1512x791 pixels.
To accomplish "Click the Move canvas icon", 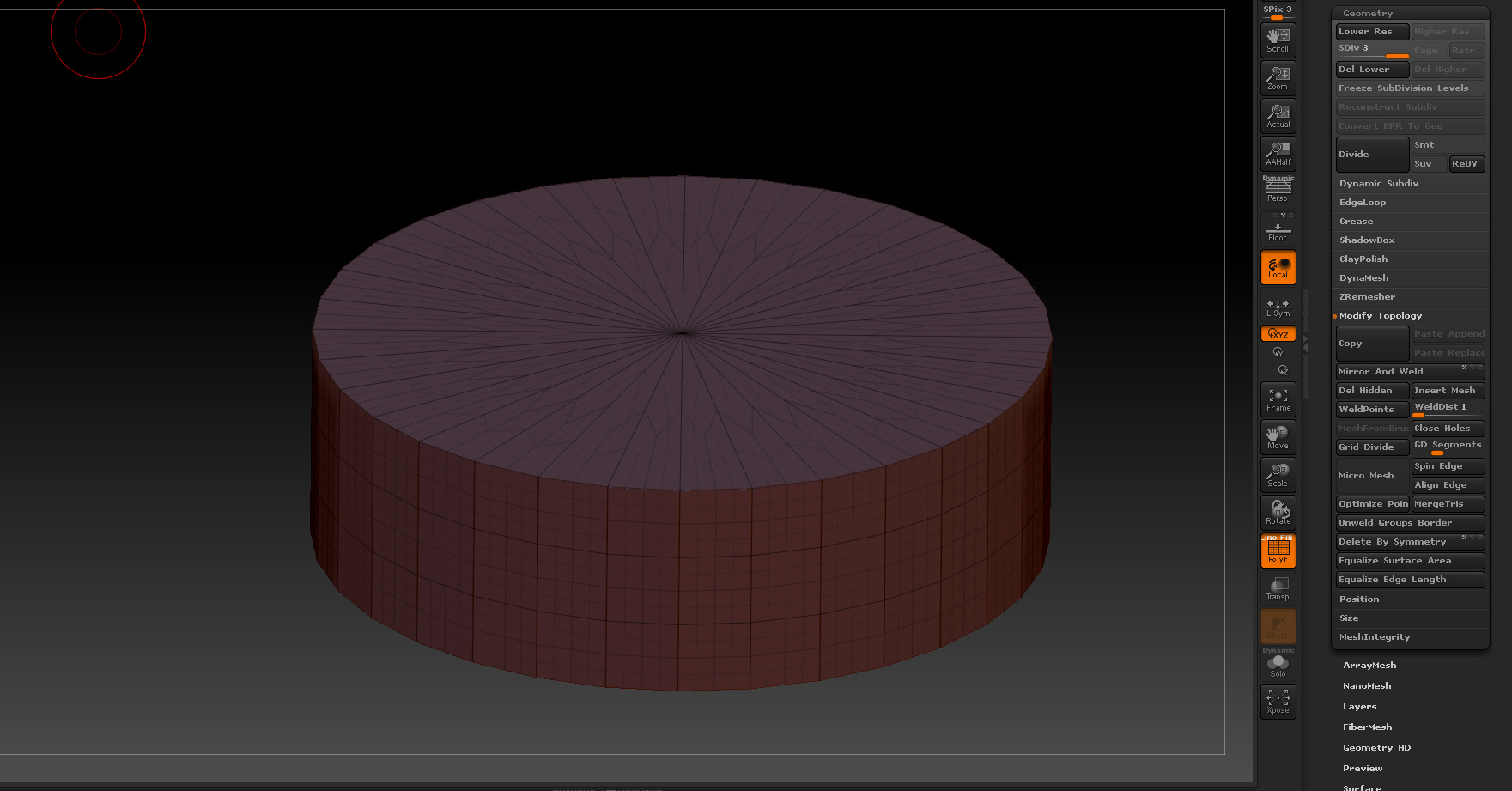I will coord(1278,437).
